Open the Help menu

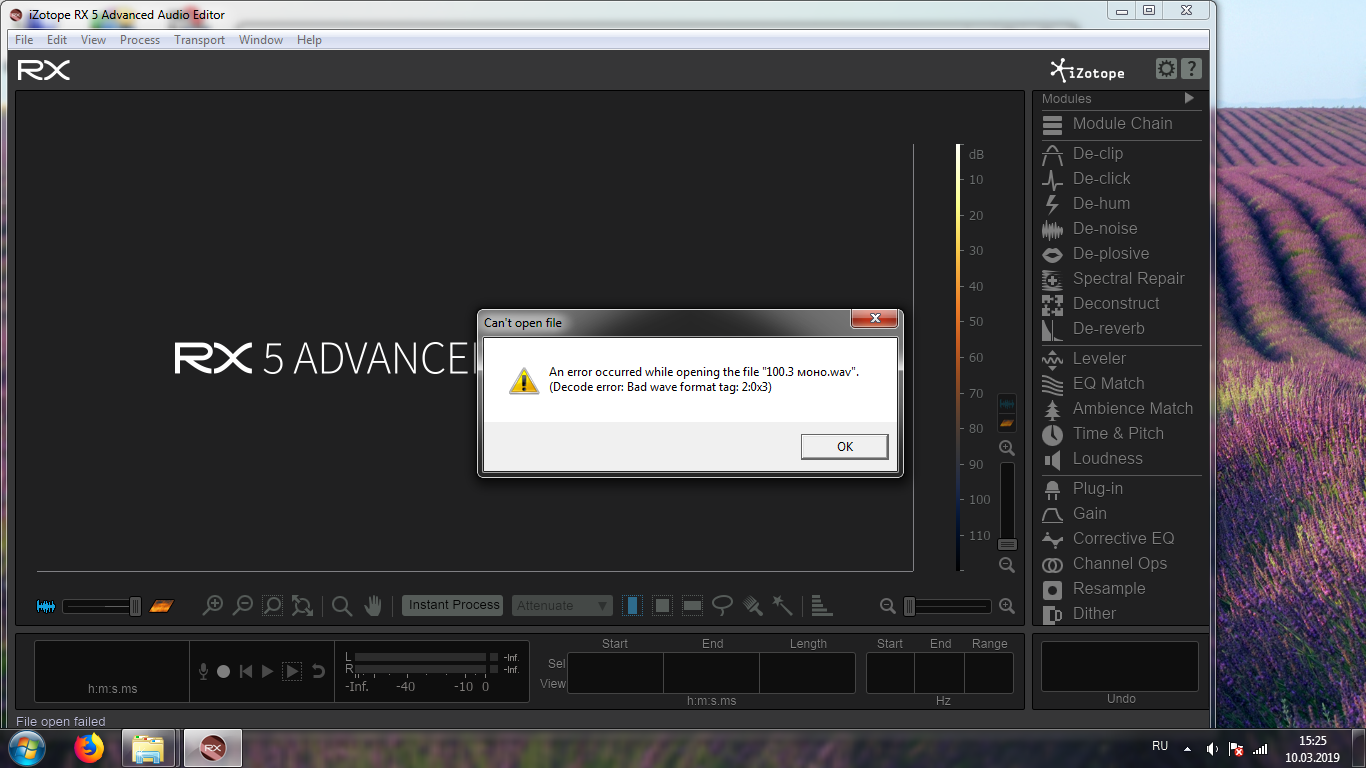(x=310, y=40)
